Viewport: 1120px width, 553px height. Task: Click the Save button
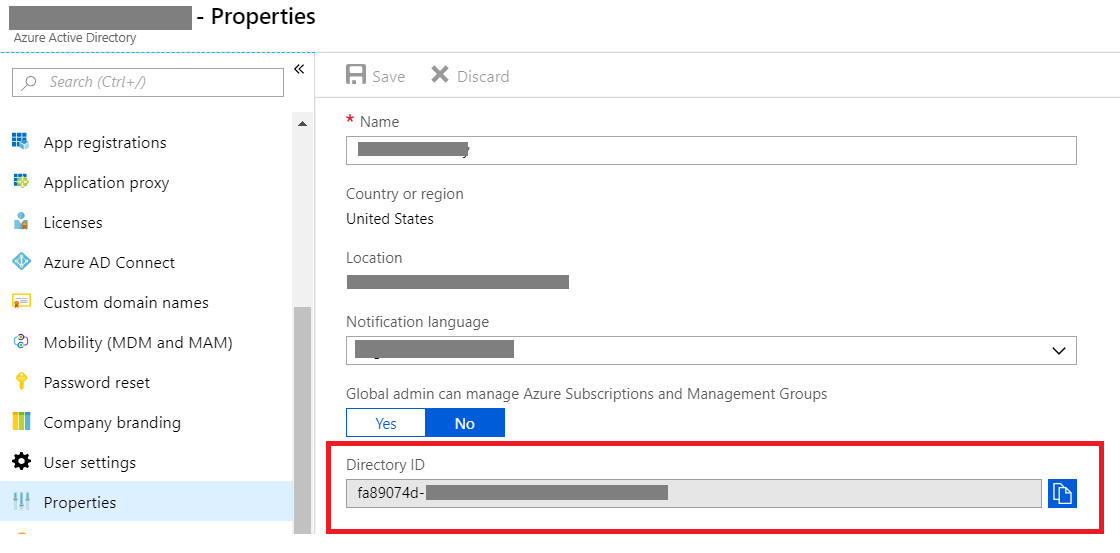click(x=376, y=76)
